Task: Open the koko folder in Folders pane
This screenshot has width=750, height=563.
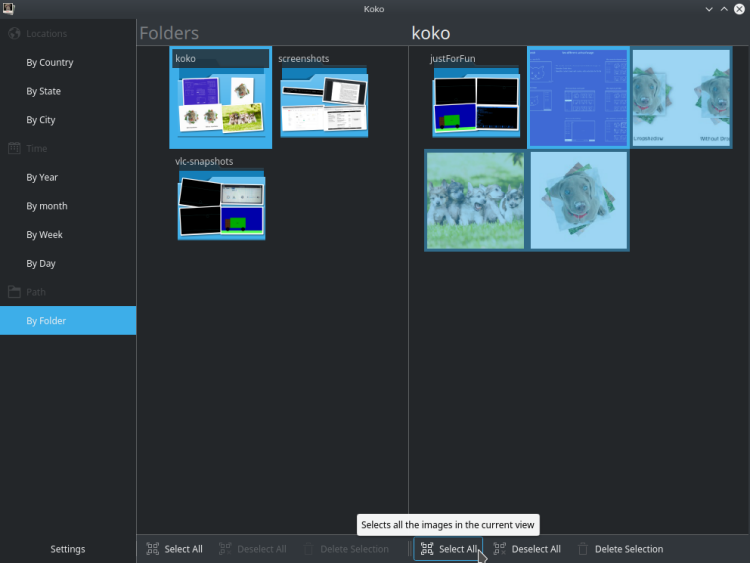Action: [x=221, y=98]
